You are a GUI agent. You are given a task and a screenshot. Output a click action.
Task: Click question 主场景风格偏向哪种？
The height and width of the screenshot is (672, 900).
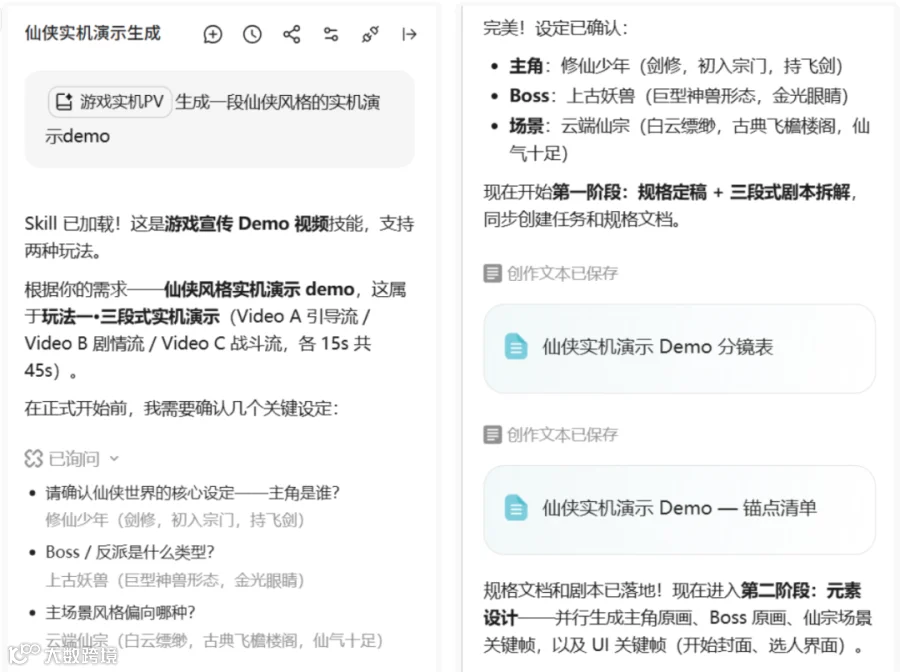(121, 612)
